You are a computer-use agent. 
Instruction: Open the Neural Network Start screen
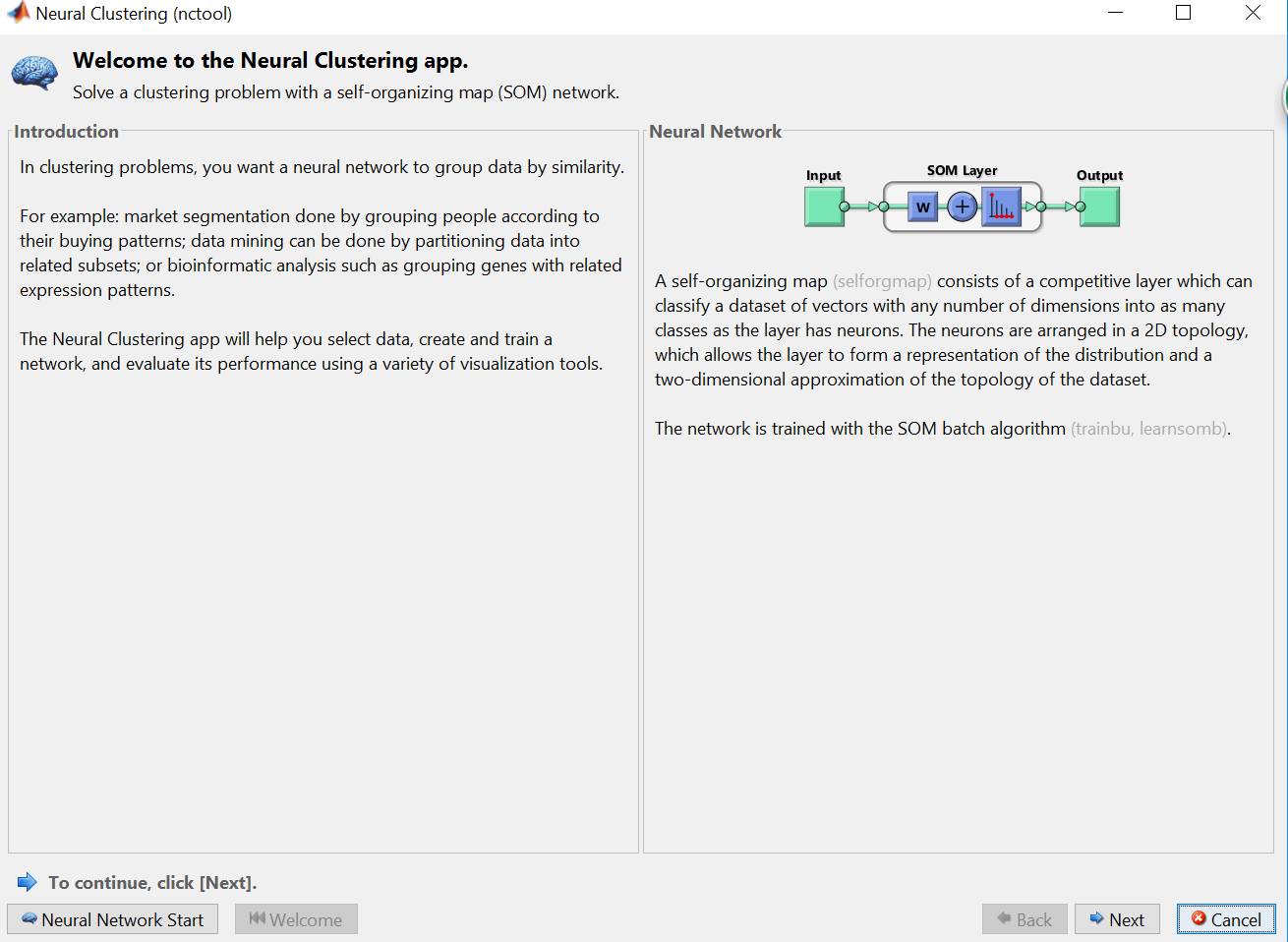tap(113, 919)
